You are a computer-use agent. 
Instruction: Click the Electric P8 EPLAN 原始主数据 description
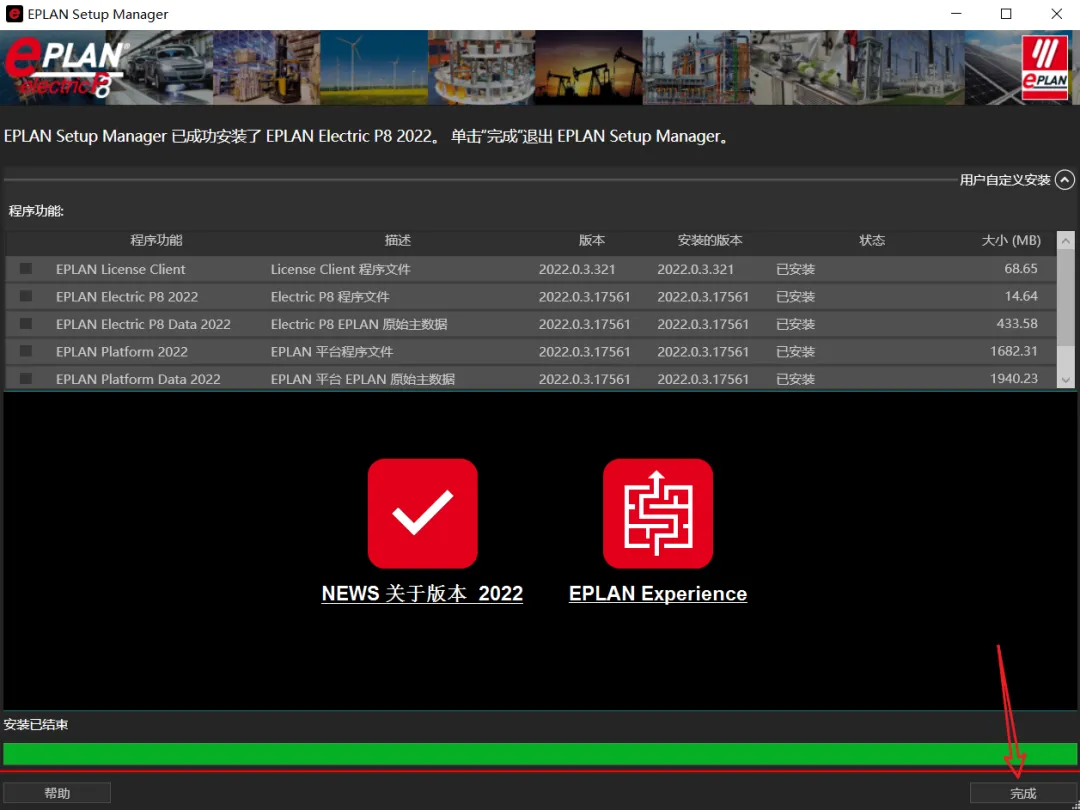pos(359,324)
